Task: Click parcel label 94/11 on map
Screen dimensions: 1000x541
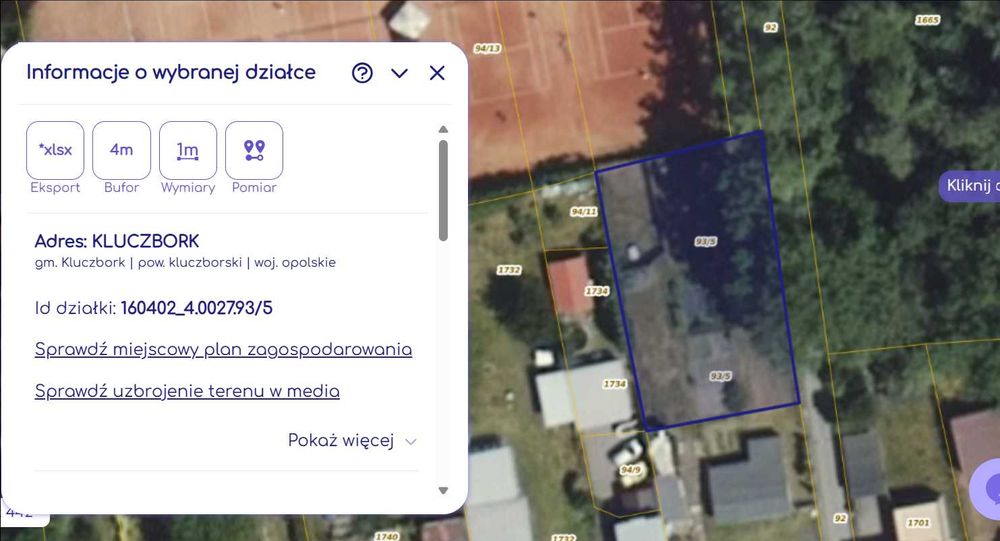Action: point(584,212)
